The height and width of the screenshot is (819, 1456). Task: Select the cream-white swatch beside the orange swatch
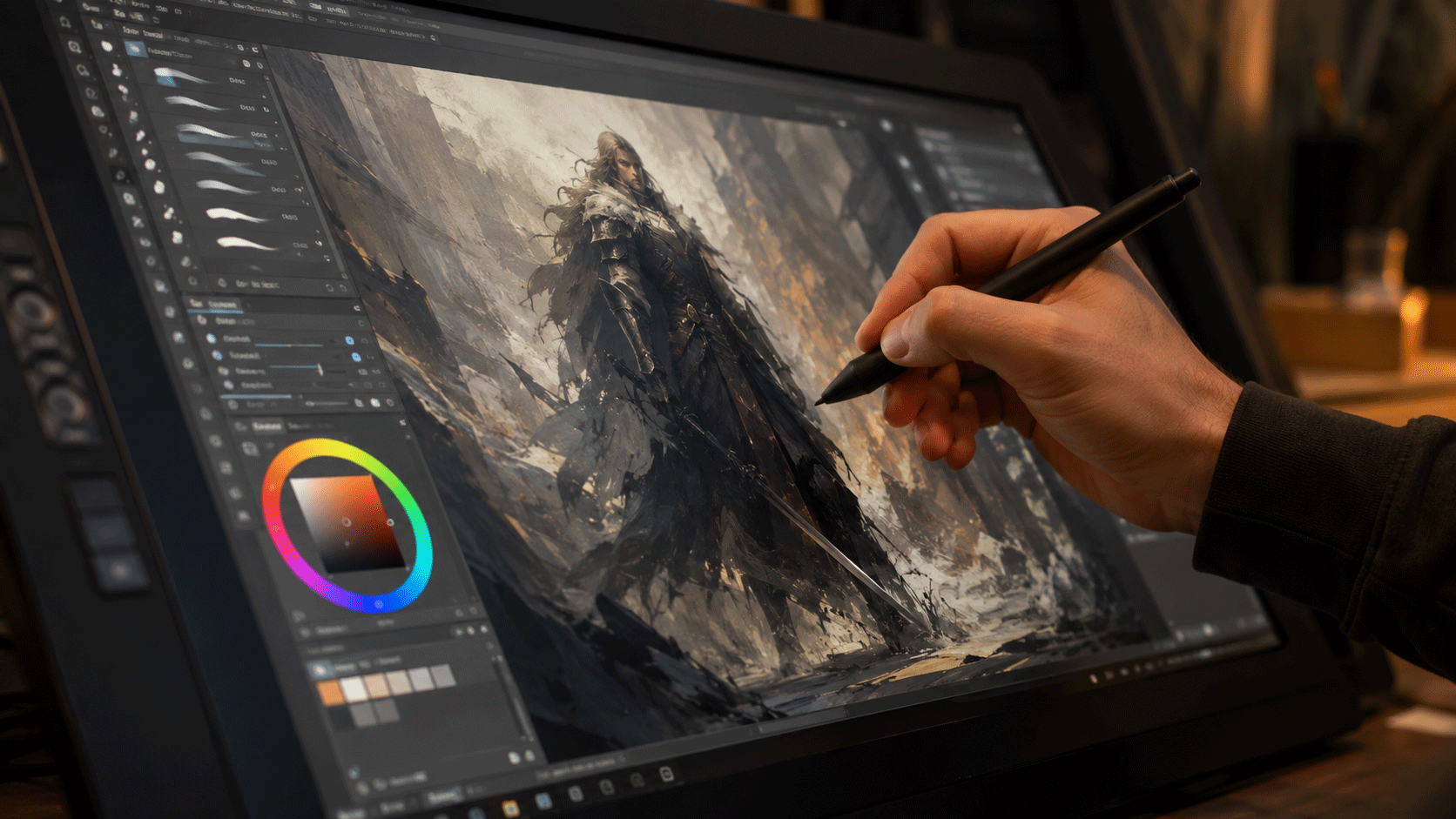(354, 688)
